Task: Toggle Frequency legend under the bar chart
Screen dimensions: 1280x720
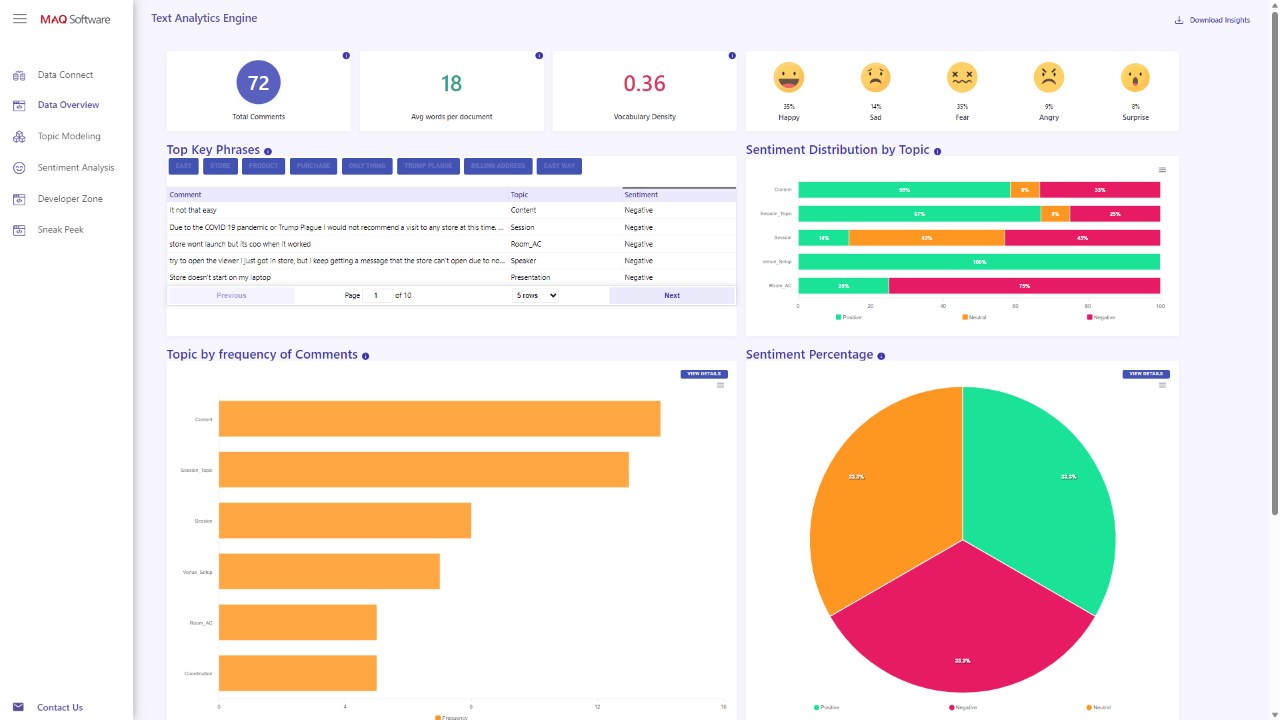Action: click(451, 717)
